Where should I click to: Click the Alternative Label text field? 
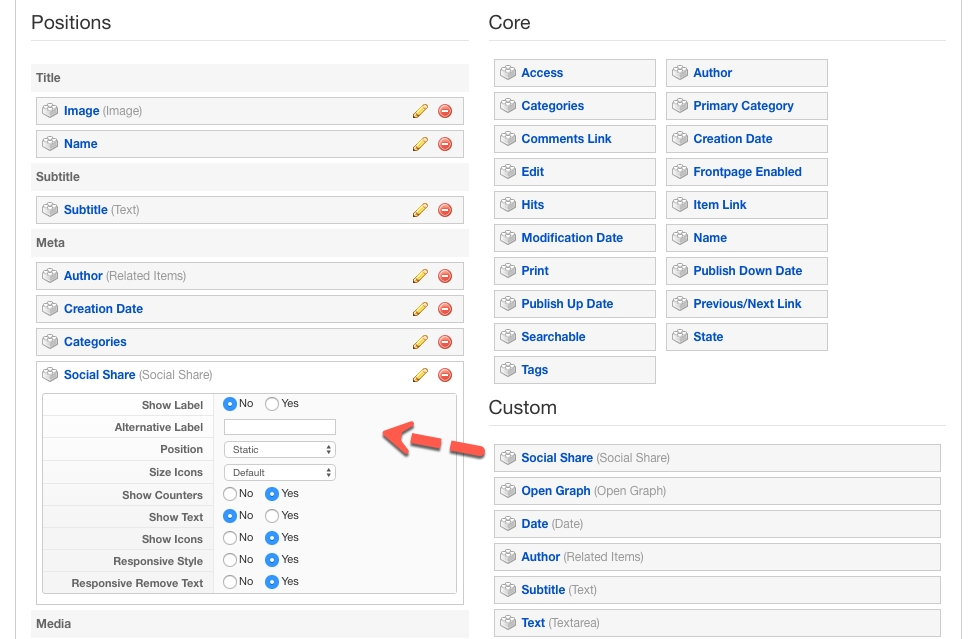click(x=279, y=427)
